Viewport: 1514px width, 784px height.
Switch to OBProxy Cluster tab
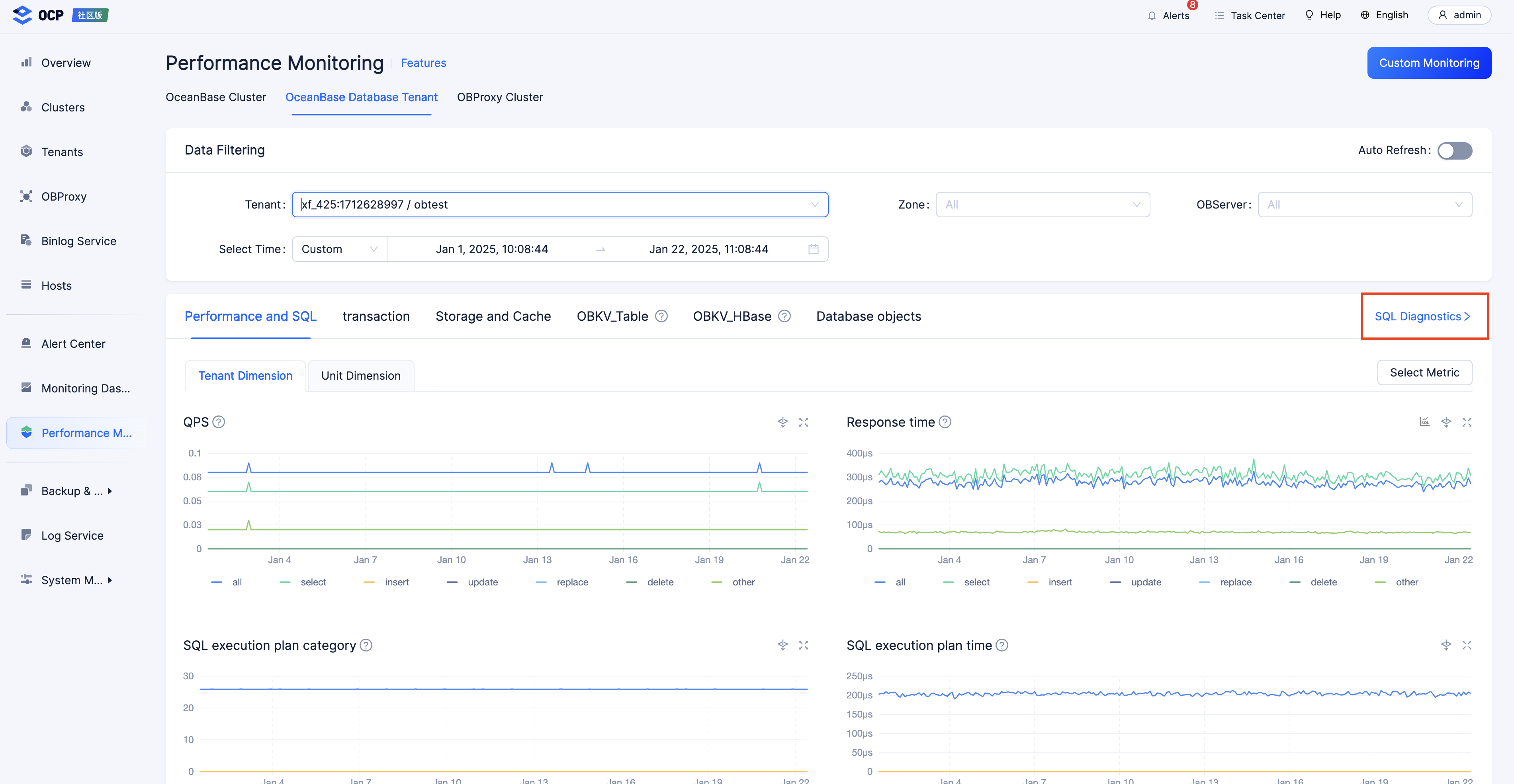tap(500, 97)
